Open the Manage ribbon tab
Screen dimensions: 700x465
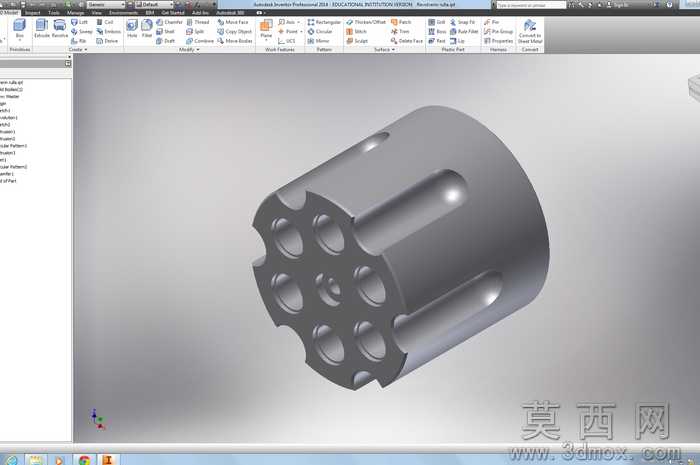click(75, 13)
